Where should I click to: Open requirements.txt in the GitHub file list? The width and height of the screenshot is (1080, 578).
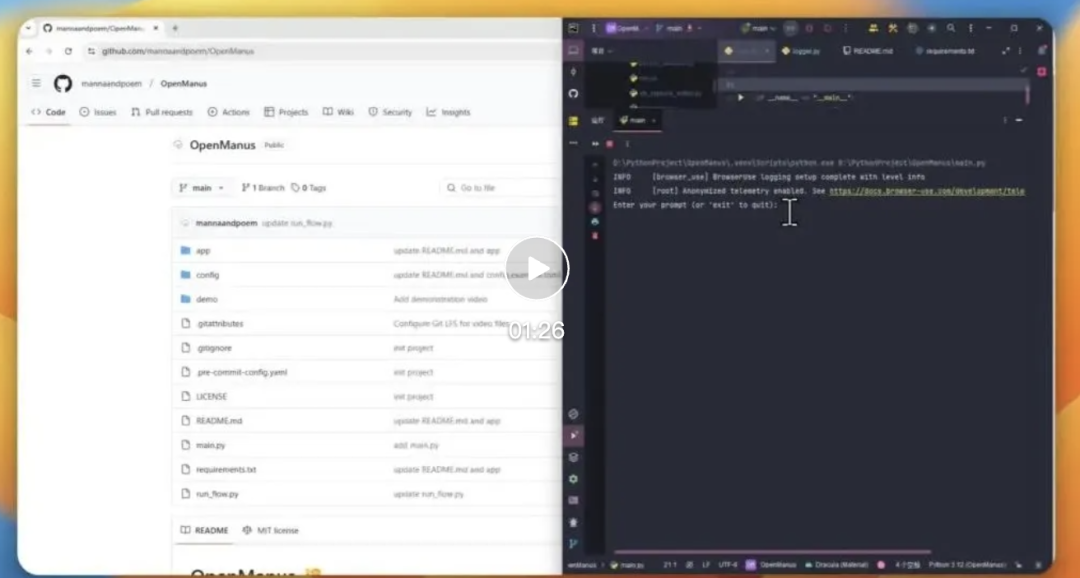pos(226,470)
